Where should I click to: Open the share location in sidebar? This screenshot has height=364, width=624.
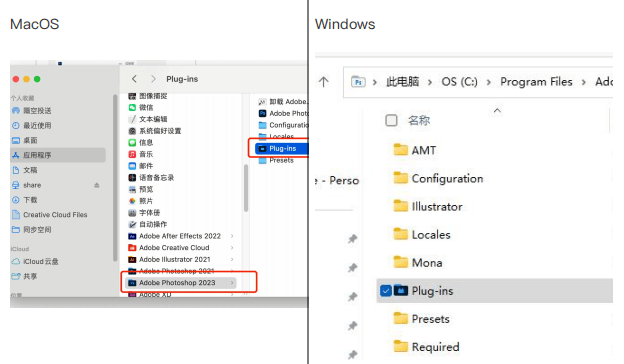[26, 185]
